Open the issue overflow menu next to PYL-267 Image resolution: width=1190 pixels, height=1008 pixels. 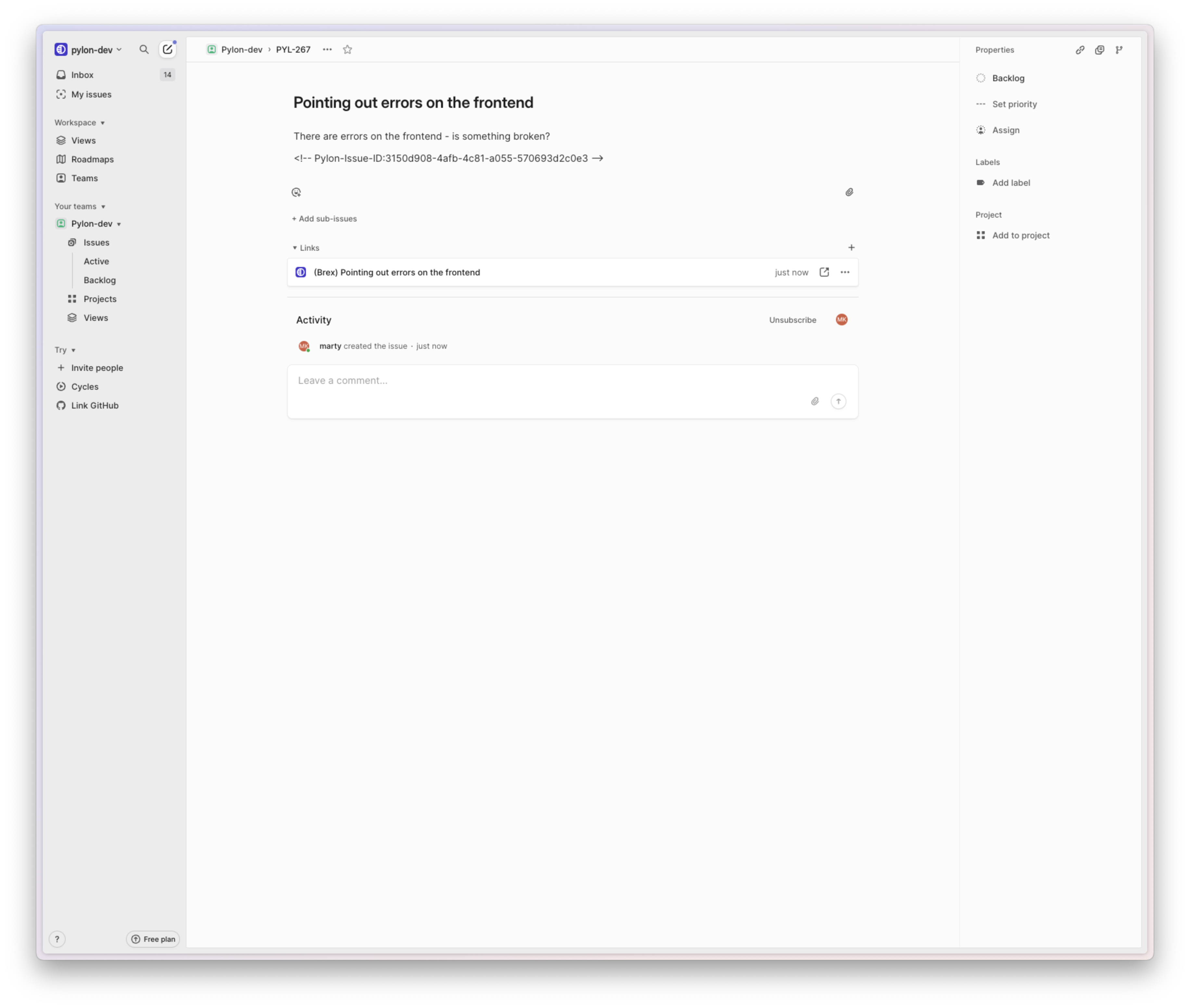click(x=327, y=50)
